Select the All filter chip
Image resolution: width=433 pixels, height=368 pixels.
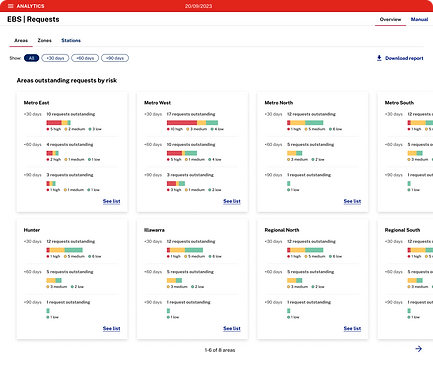point(31,58)
